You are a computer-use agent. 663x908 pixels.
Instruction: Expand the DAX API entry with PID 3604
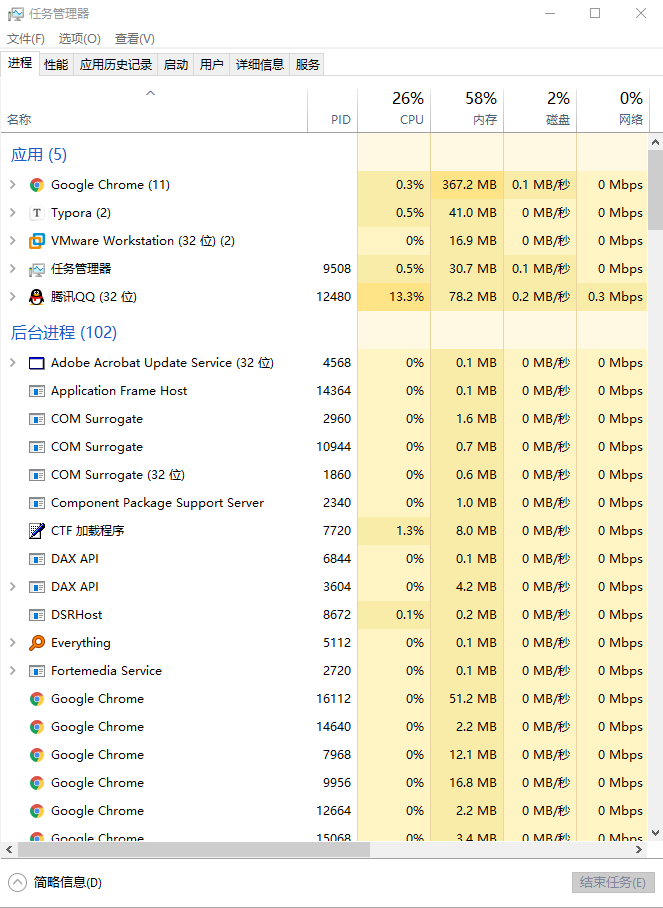pyautogui.click(x=13, y=587)
